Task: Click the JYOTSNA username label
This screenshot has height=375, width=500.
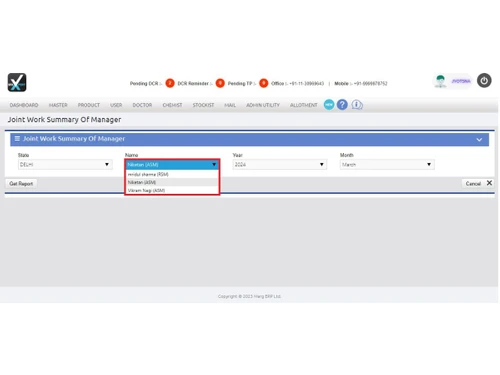Action: pos(461,81)
